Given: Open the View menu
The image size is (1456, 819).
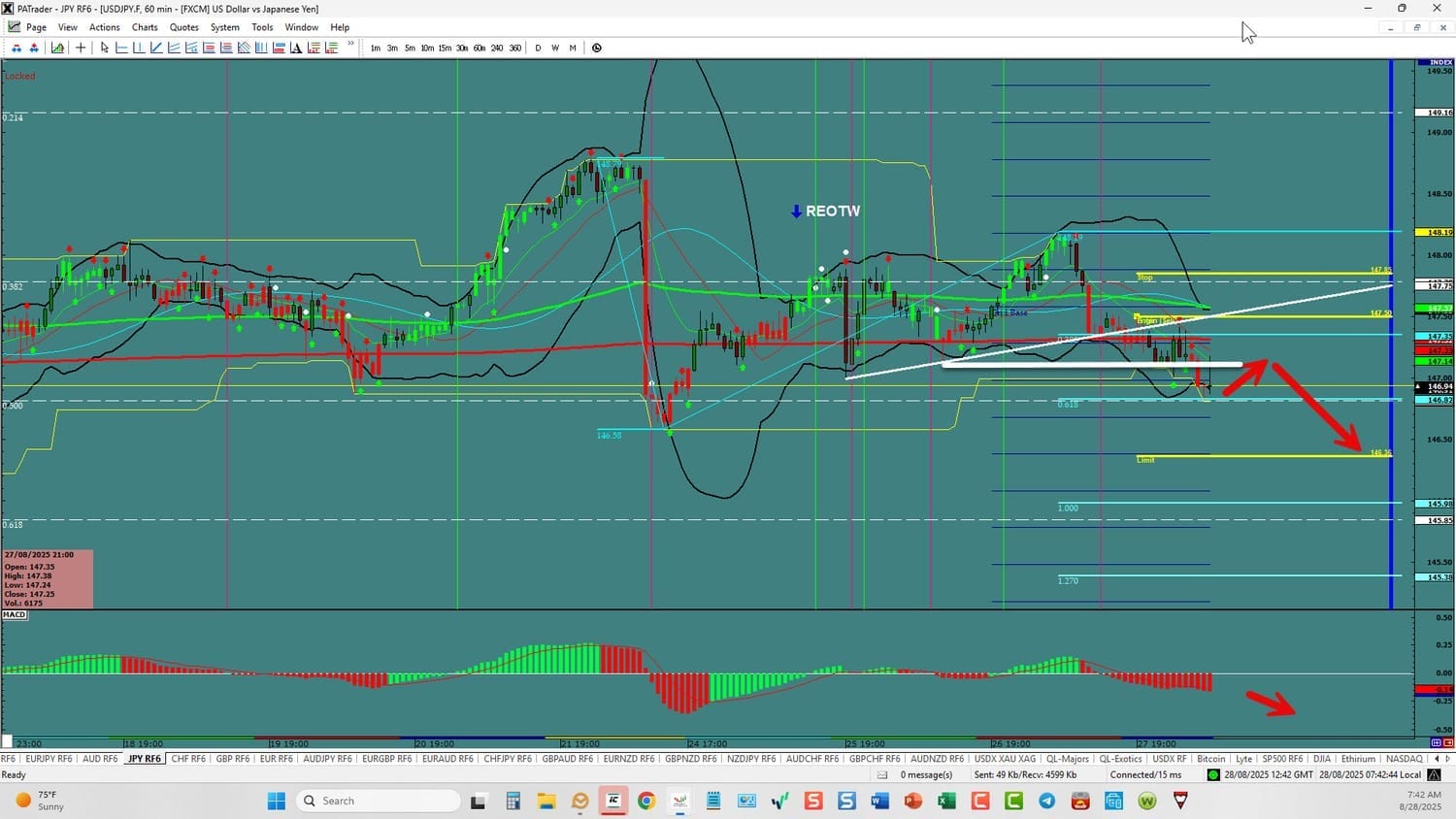Looking at the screenshot, I should pyautogui.click(x=68, y=27).
